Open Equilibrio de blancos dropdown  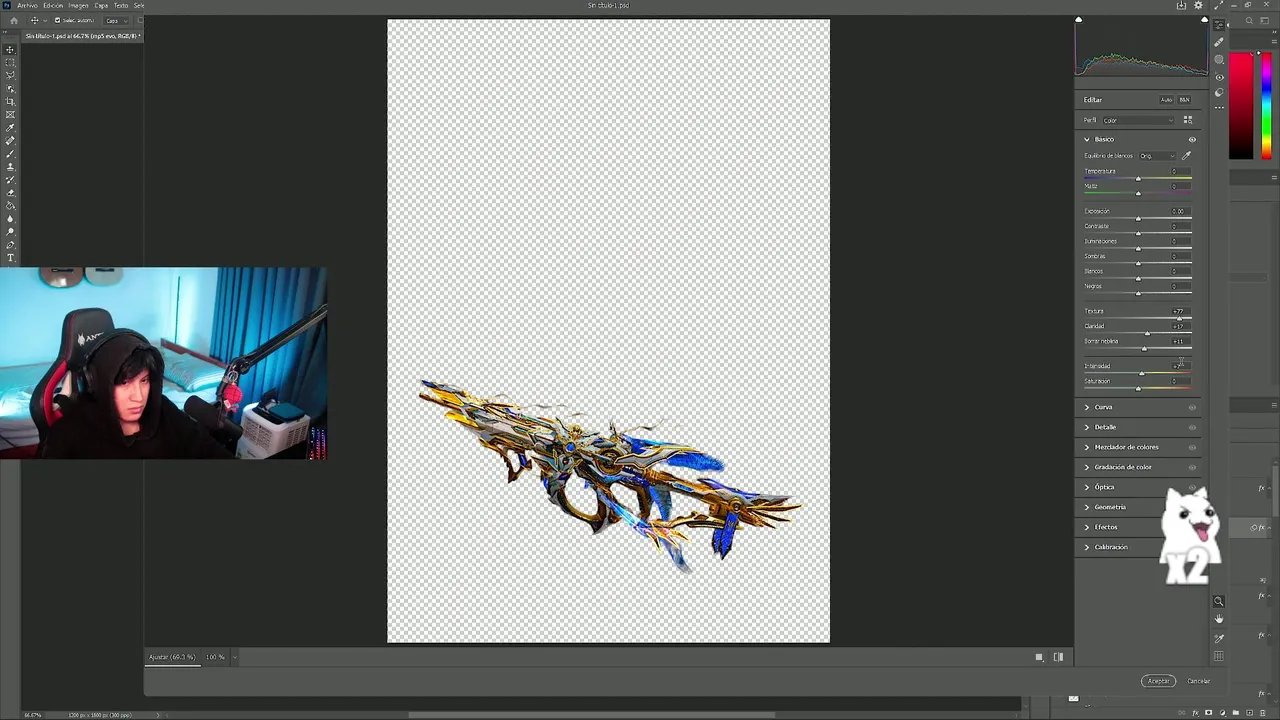point(1158,156)
